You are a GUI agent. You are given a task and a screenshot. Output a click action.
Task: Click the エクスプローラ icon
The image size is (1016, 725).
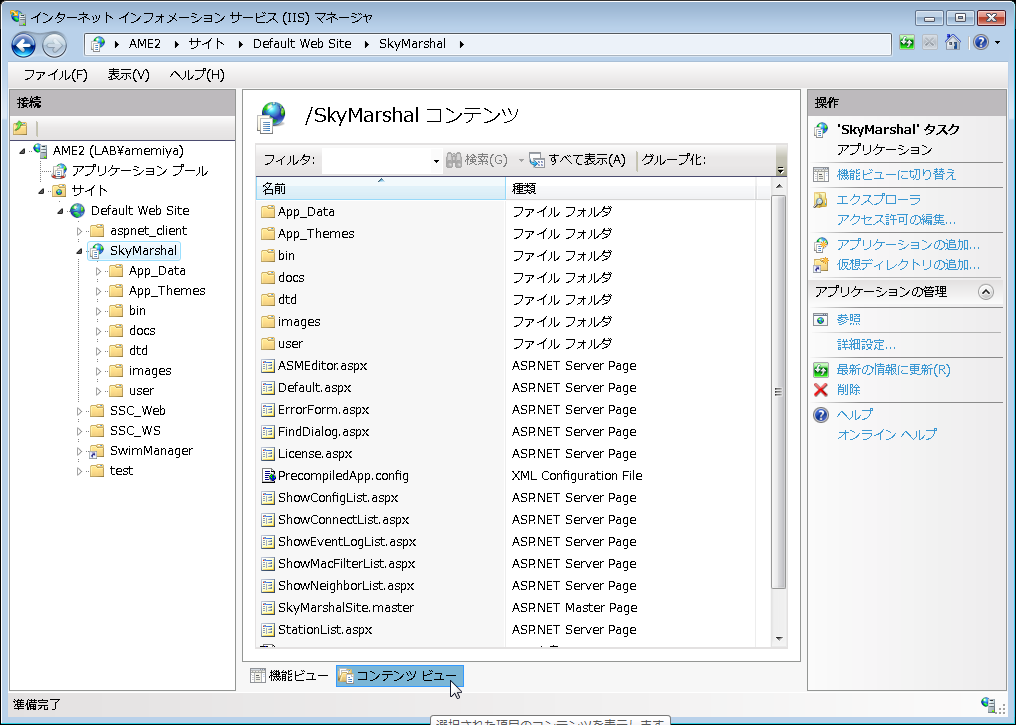pos(821,200)
